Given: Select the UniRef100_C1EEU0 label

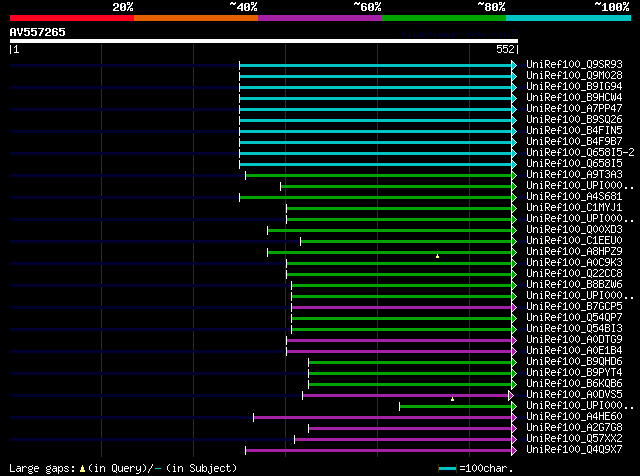Looking at the screenshot, I should [x=574, y=241].
